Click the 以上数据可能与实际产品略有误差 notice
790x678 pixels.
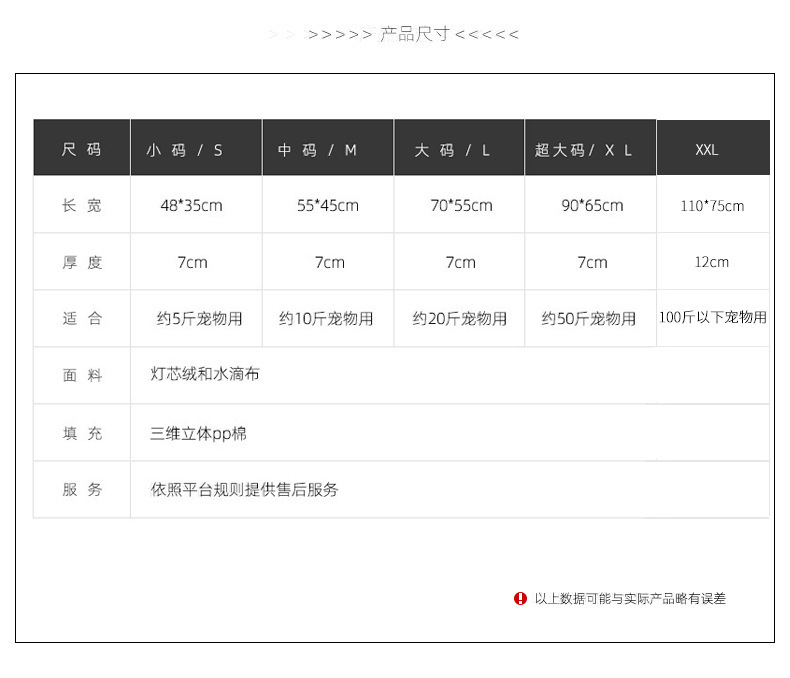(630, 598)
